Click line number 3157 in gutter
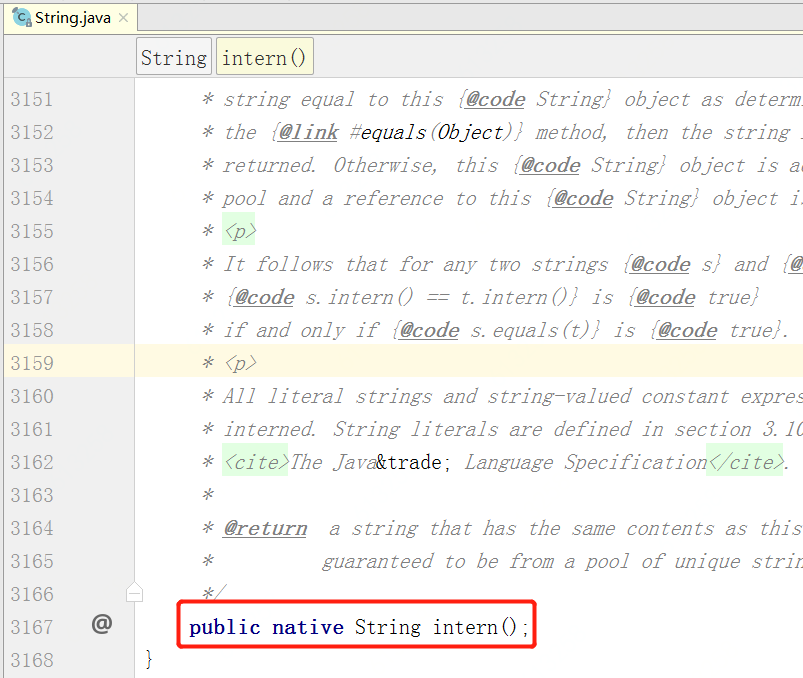This screenshot has width=803, height=678. 32,298
